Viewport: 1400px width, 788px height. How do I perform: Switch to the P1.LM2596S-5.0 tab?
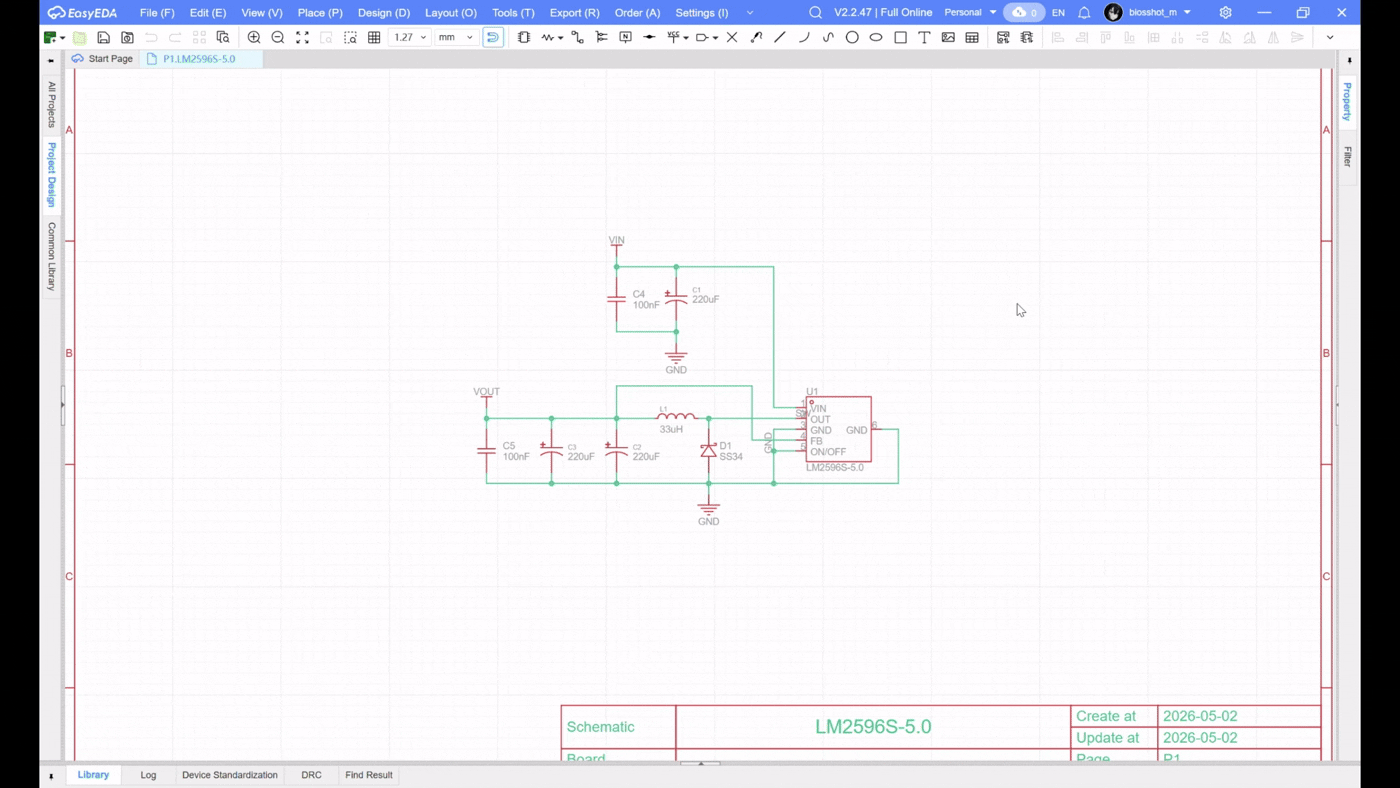[x=199, y=59]
